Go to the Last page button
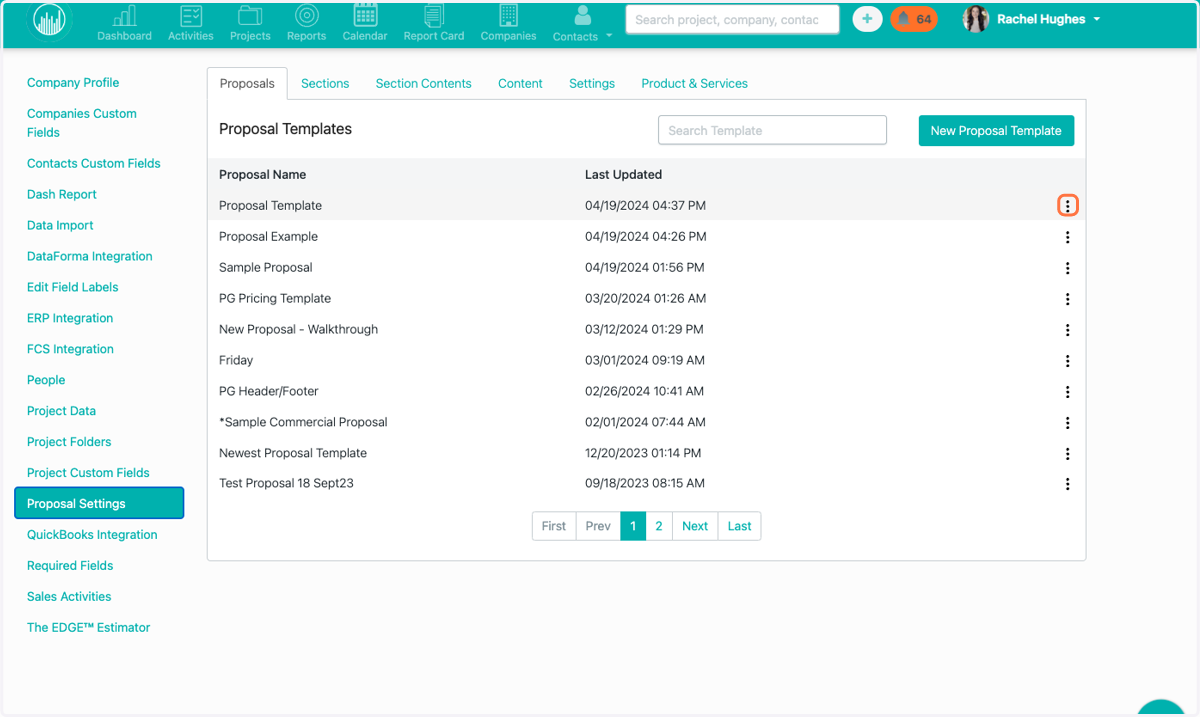1200x717 pixels. click(740, 526)
